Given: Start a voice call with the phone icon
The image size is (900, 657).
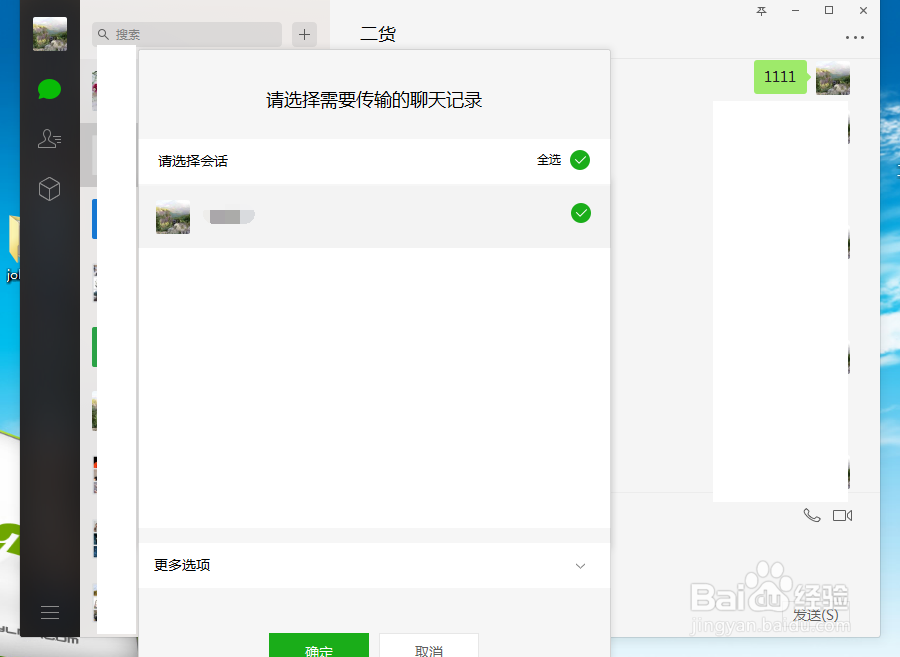Looking at the screenshot, I should (x=811, y=515).
